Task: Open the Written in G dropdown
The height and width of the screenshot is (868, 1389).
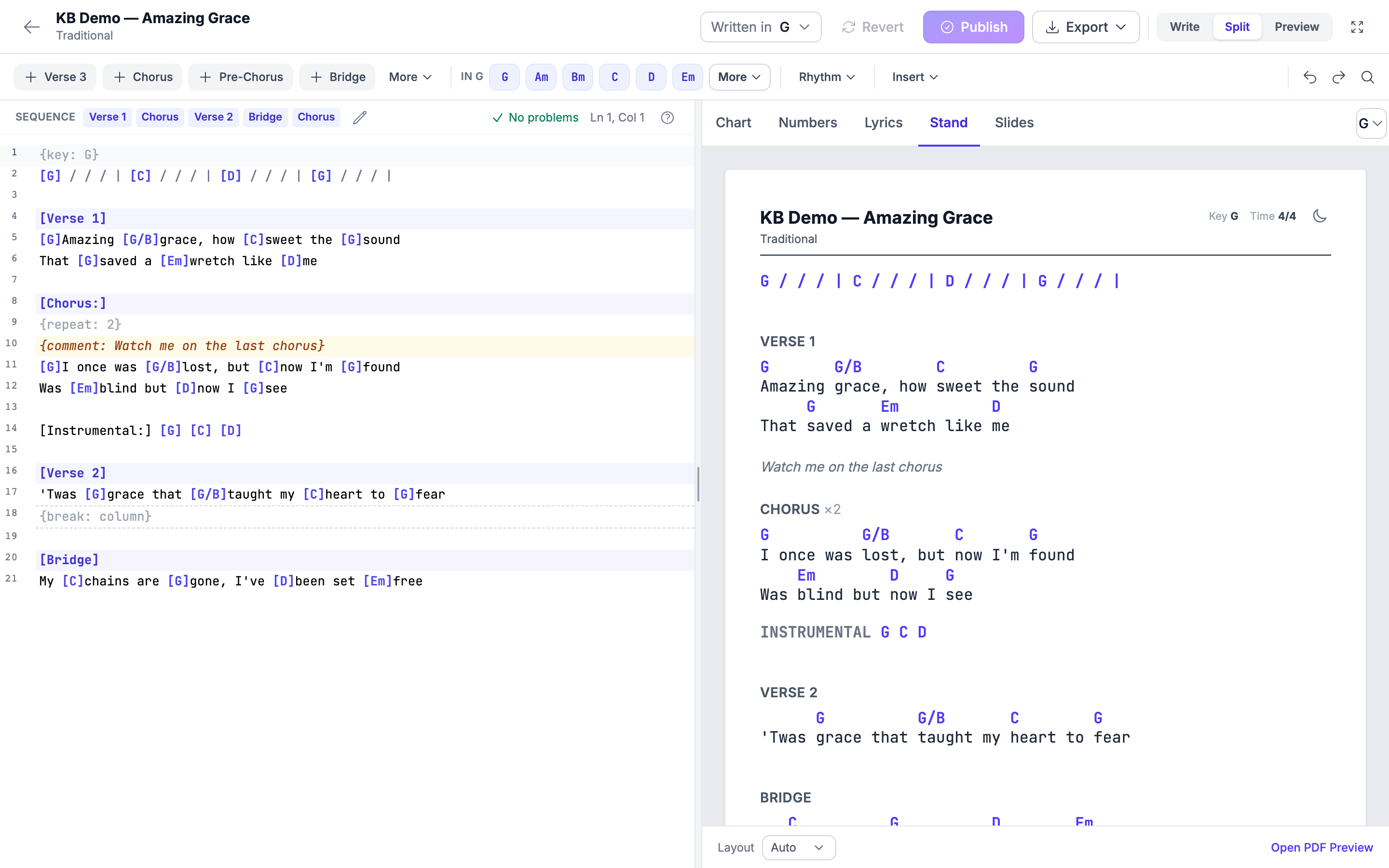Action: pyautogui.click(x=761, y=27)
